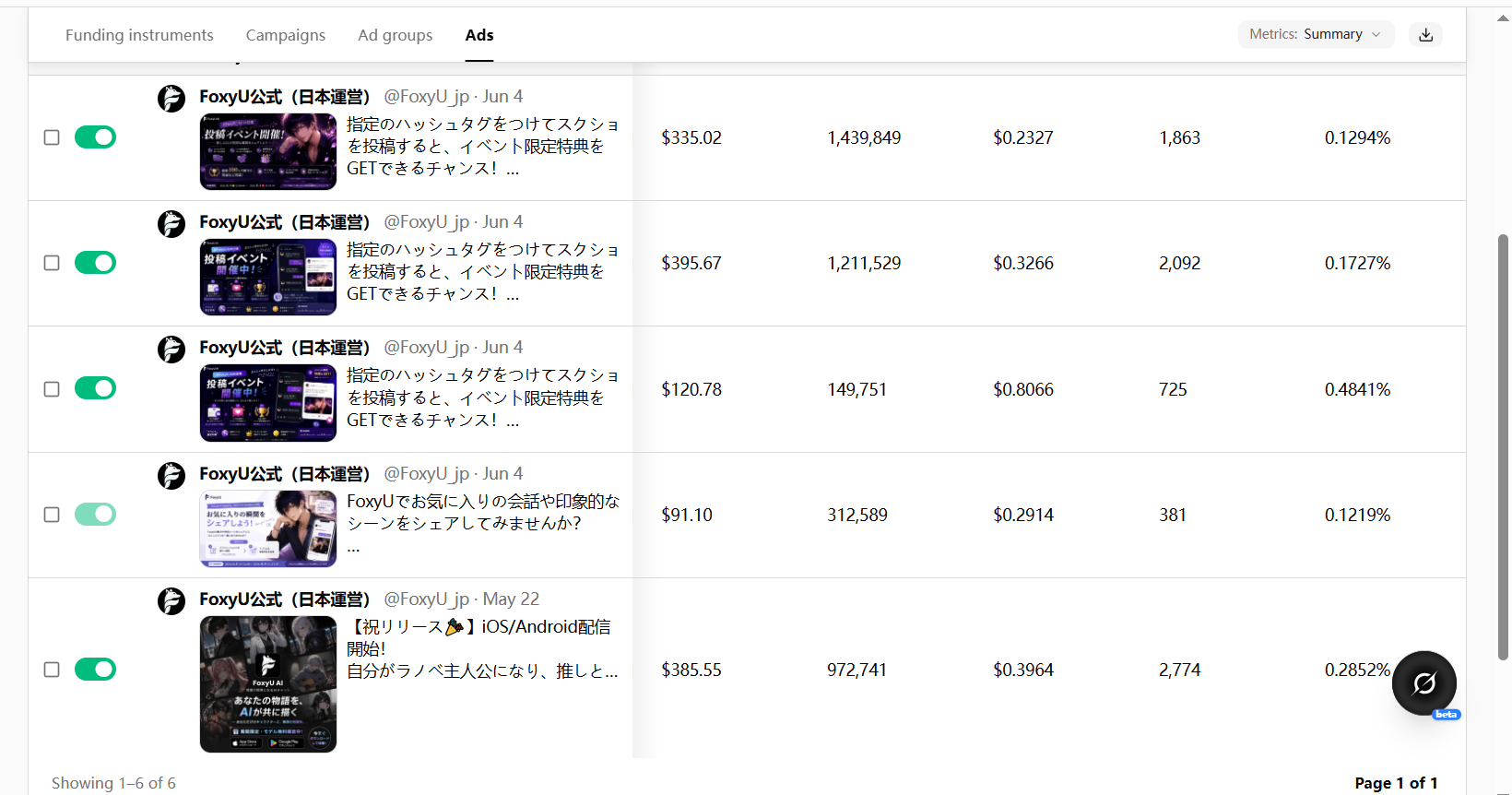Click the 2,092 results value
The height and width of the screenshot is (795, 1512).
tap(1180, 263)
